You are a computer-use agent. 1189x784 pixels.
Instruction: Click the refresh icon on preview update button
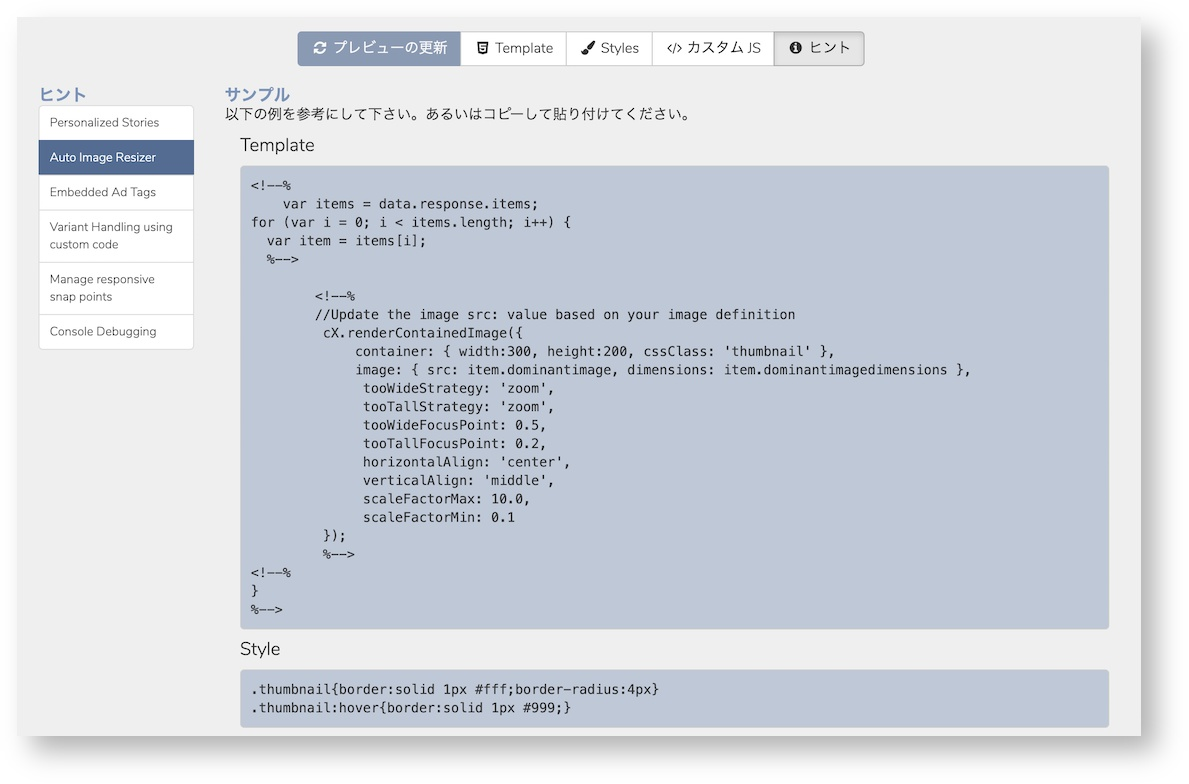click(320, 48)
